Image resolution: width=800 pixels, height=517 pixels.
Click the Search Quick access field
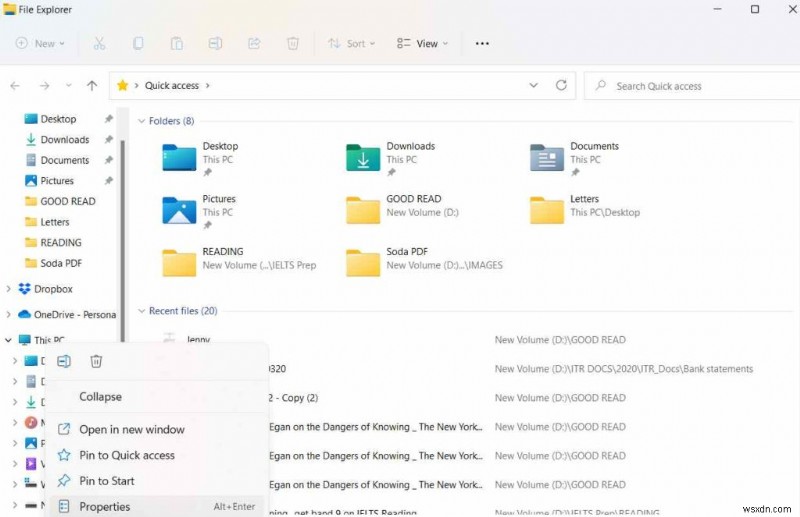pos(692,86)
